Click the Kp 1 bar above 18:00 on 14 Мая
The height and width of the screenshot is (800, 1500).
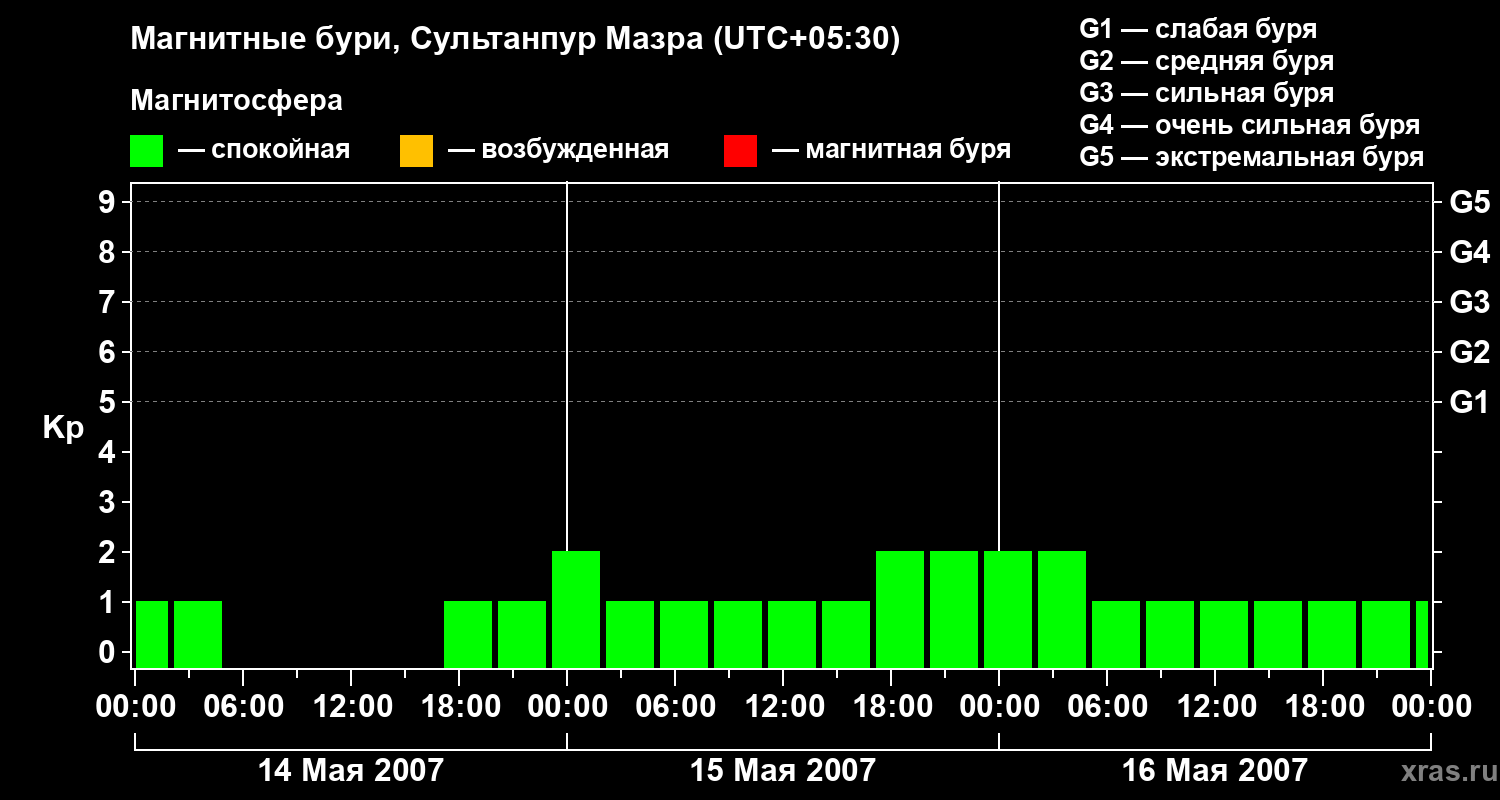pyautogui.click(x=468, y=635)
